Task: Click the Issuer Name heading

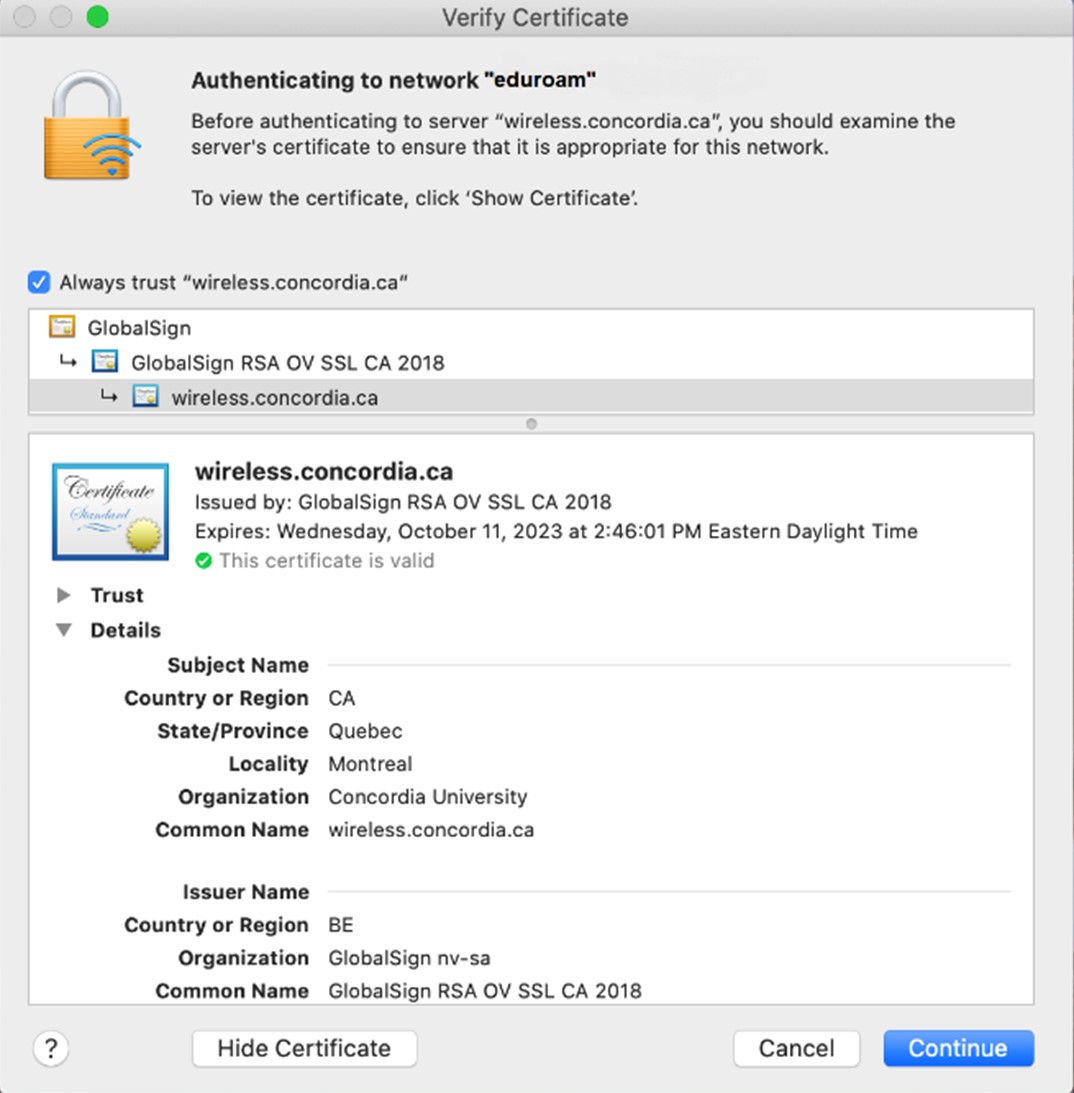Action: point(245,892)
